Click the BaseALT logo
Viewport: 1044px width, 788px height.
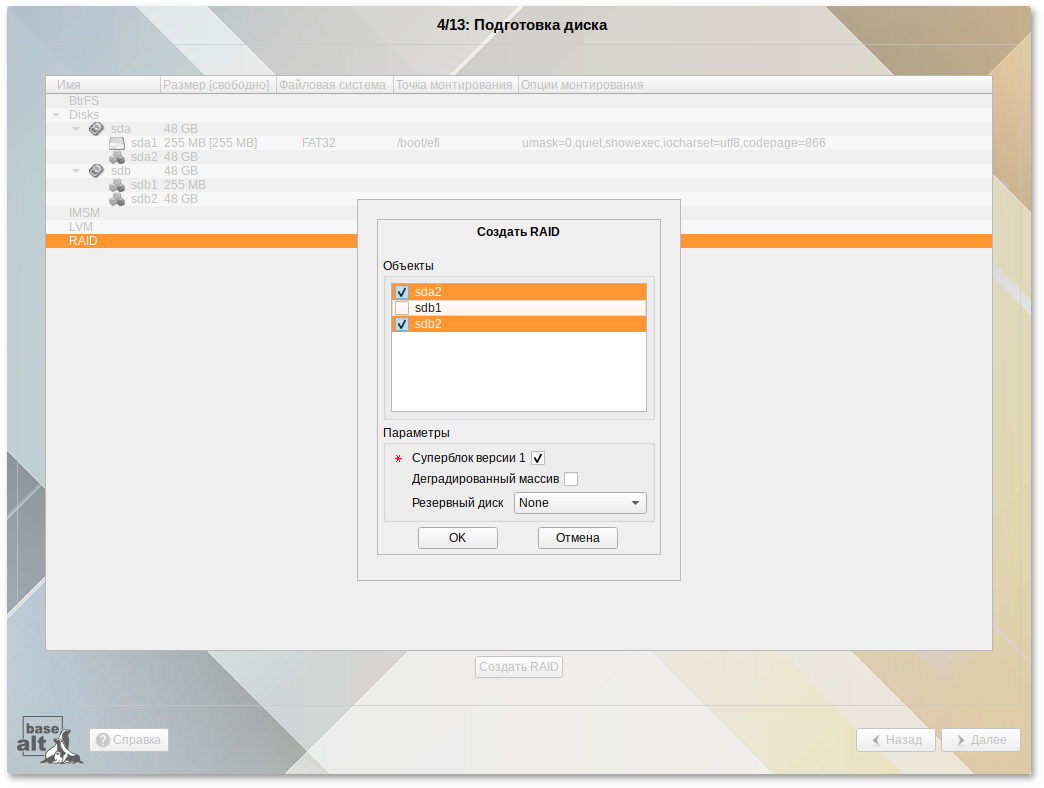pos(49,740)
